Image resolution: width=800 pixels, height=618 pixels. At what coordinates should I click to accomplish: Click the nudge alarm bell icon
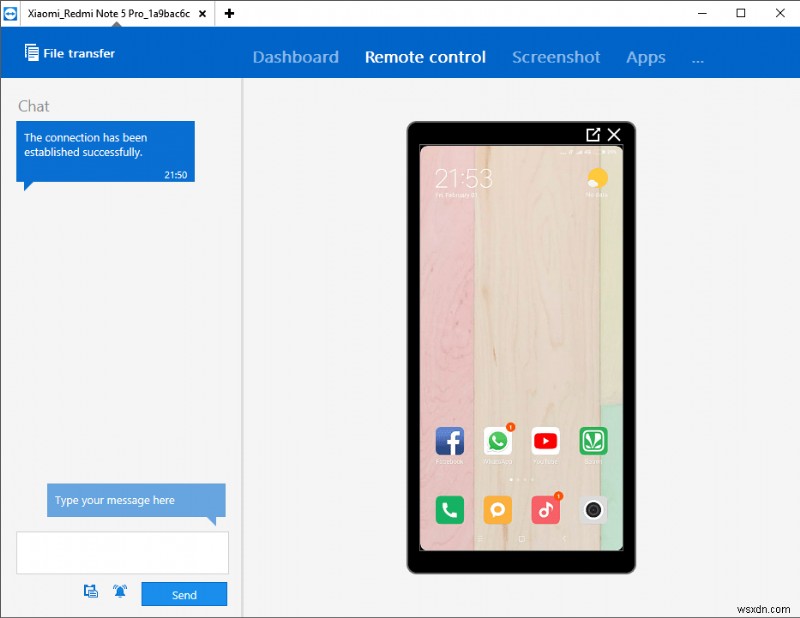tap(120, 591)
